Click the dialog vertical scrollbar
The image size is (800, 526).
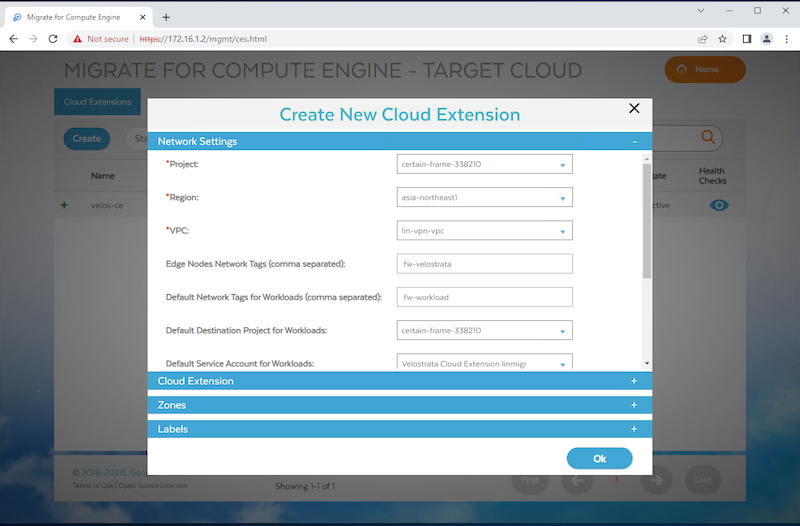pos(647,220)
